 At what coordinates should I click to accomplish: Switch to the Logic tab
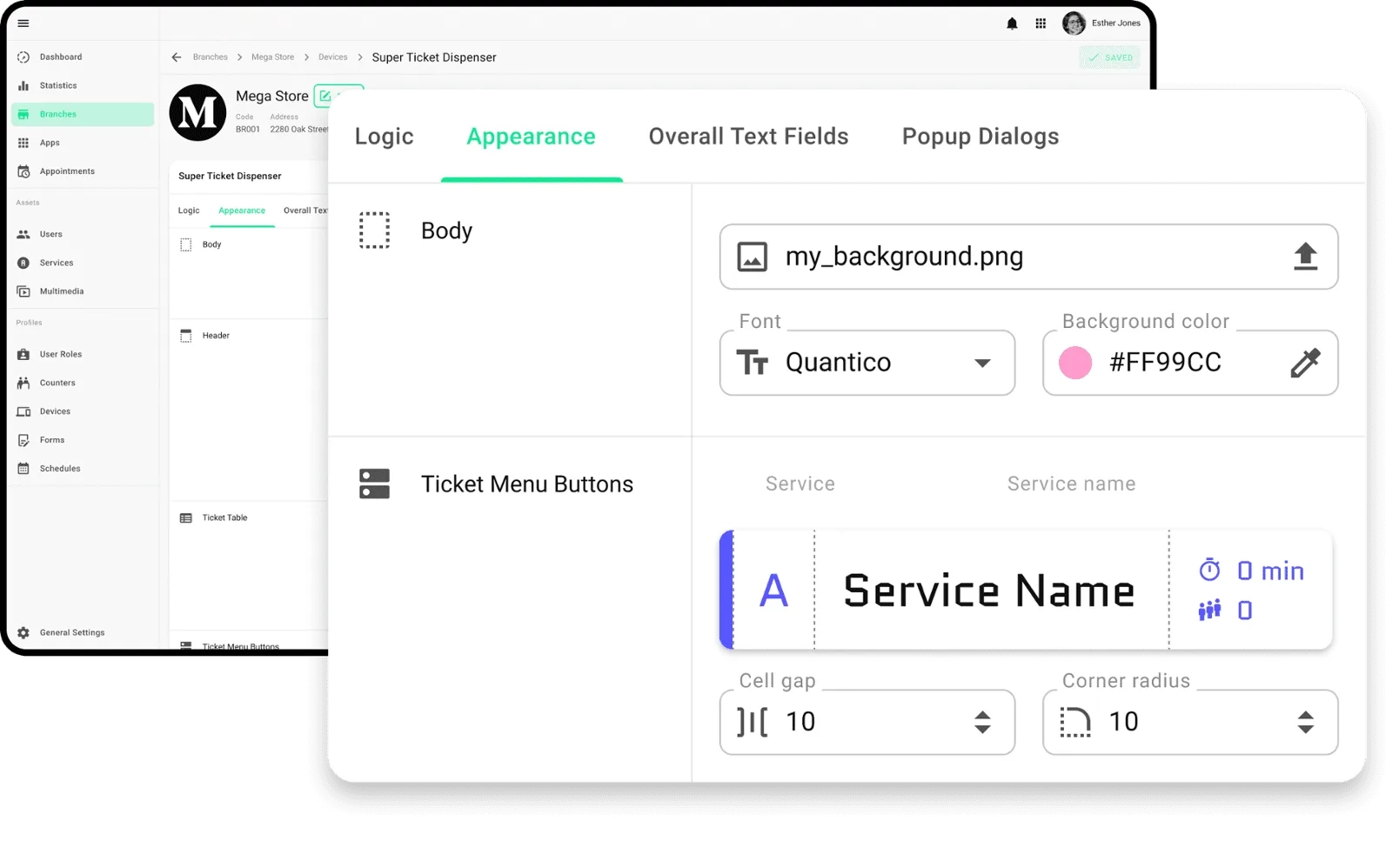pyautogui.click(x=384, y=137)
